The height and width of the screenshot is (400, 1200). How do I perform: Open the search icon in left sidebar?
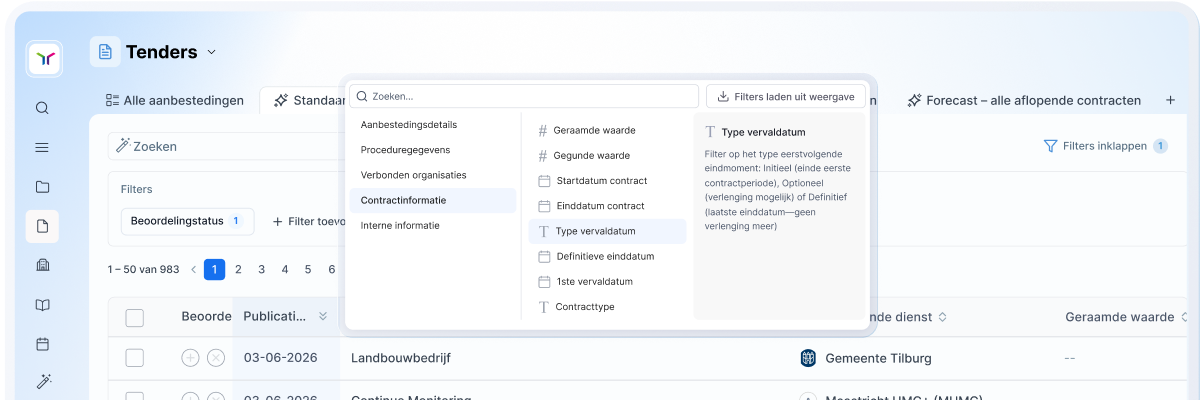tap(42, 108)
